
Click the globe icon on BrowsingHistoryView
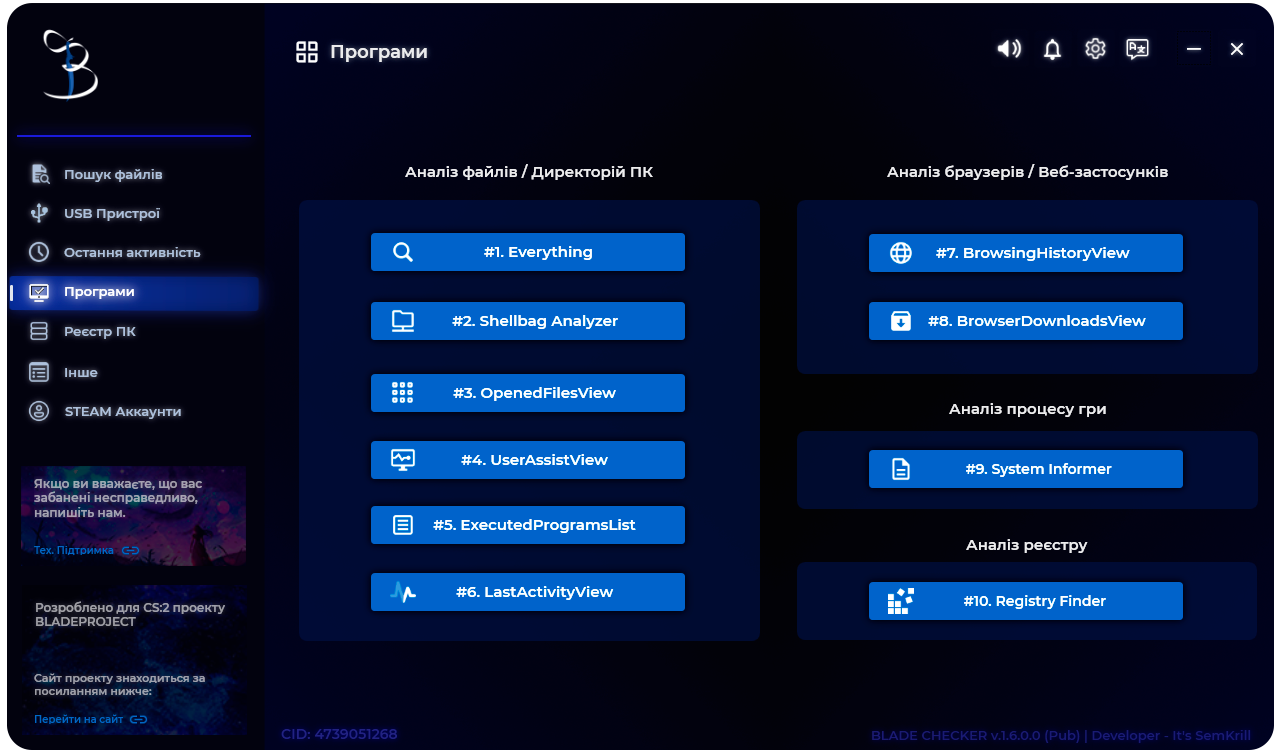point(901,253)
